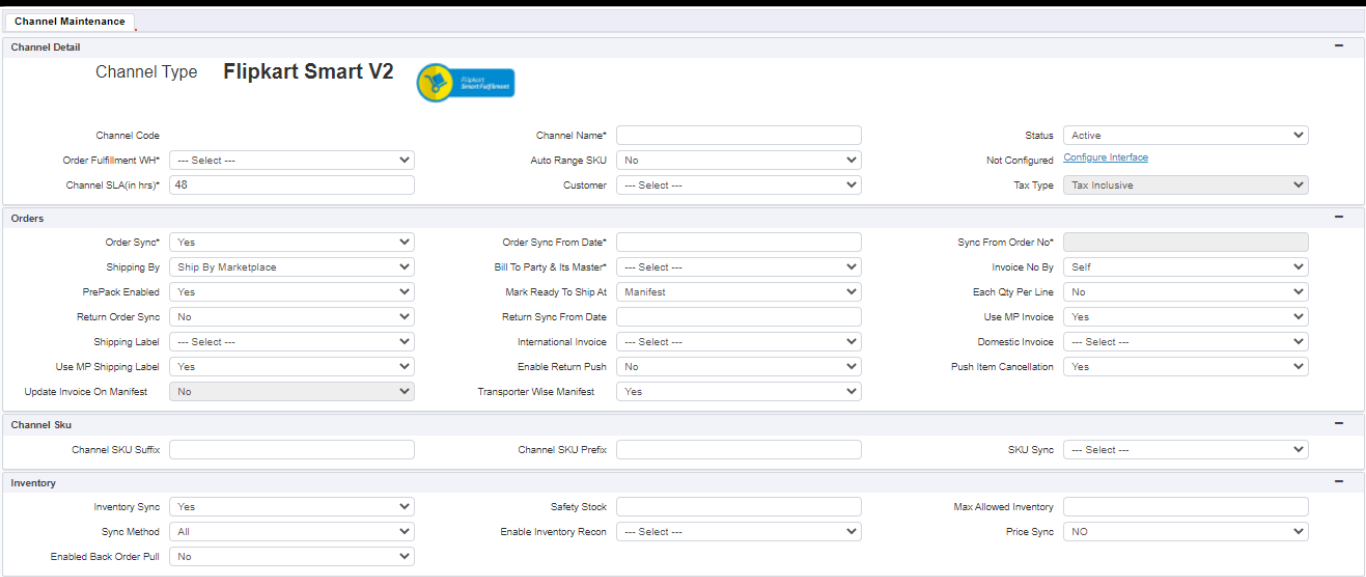1366x577 pixels.
Task: Click the Channel SLA(in hrs) field
Action: click(x=291, y=185)
